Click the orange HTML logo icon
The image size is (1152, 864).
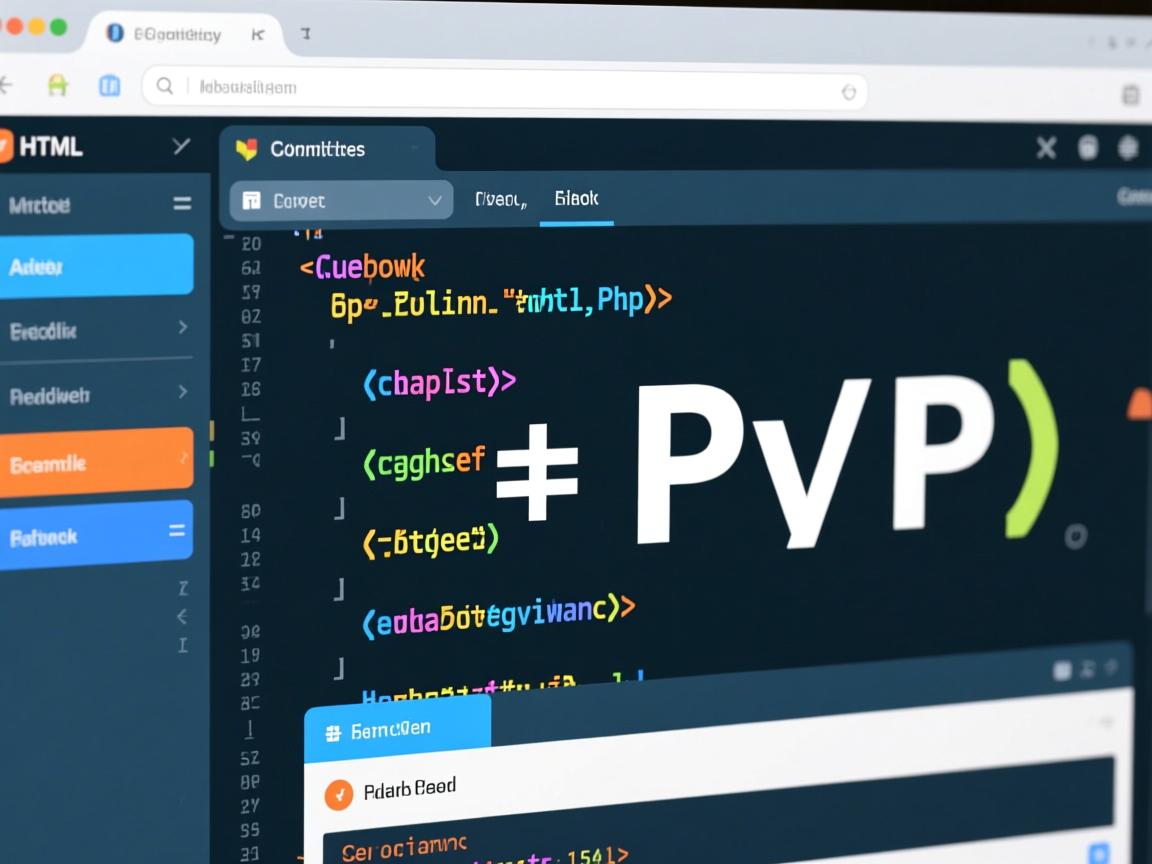click(x=5, y=147)
